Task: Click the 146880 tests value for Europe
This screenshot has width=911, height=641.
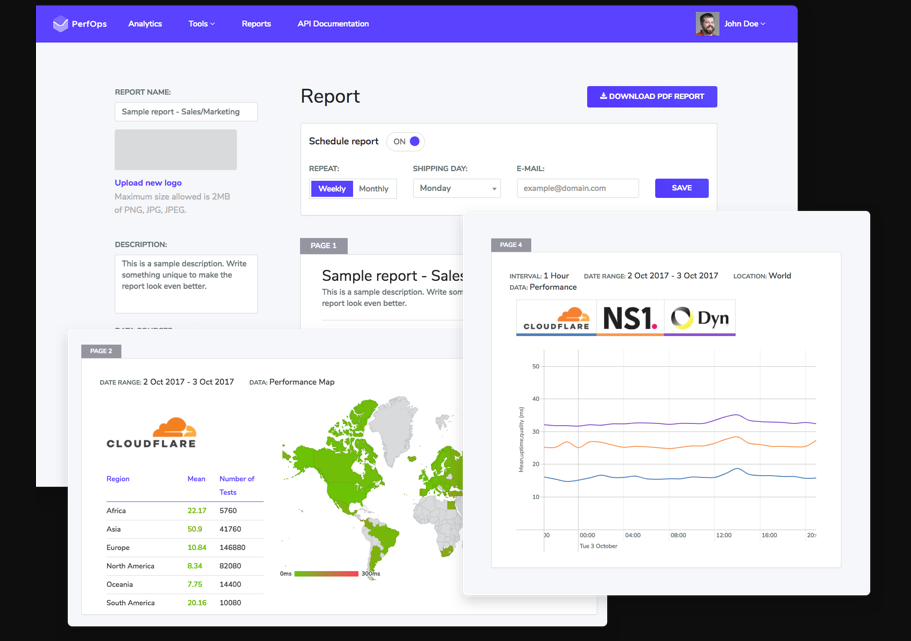Action: (x=232, y=547)
